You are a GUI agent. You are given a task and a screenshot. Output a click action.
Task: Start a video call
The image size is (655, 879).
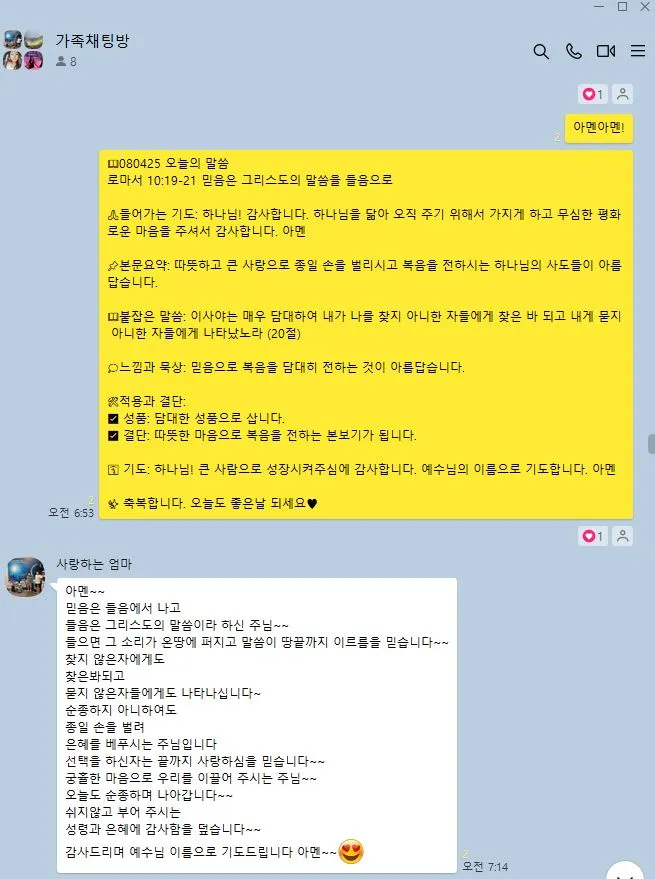point(606,51)
